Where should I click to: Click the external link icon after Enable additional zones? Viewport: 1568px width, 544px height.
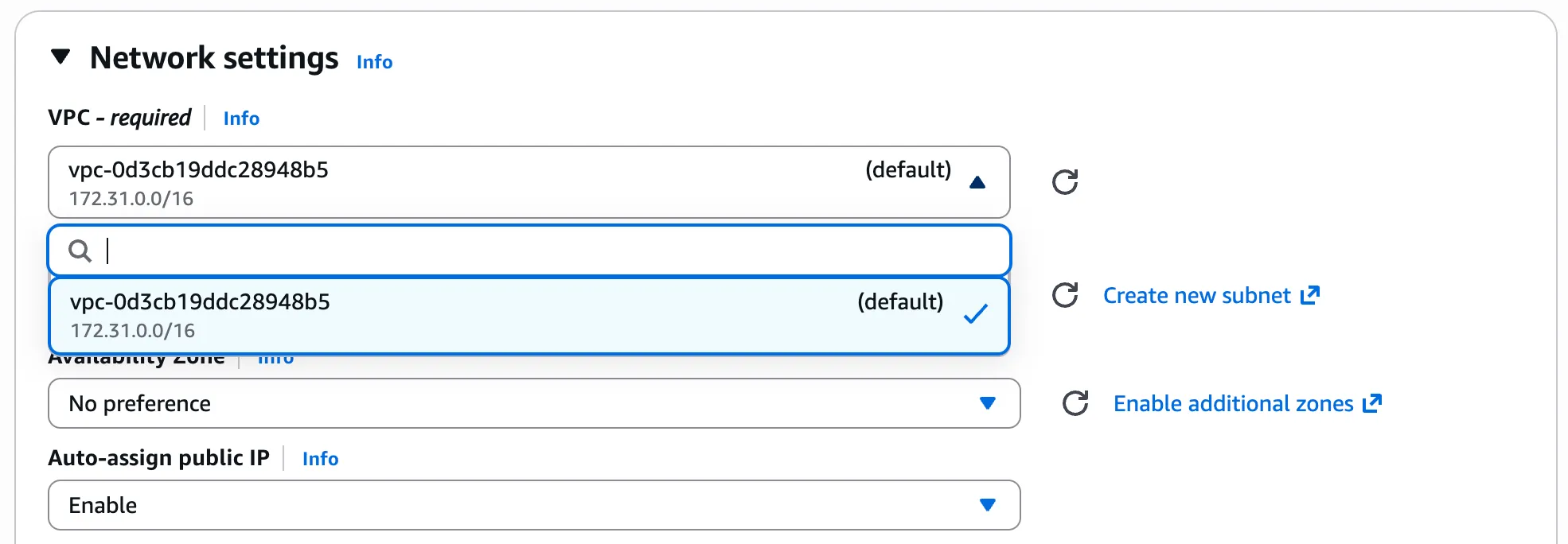1373,403
